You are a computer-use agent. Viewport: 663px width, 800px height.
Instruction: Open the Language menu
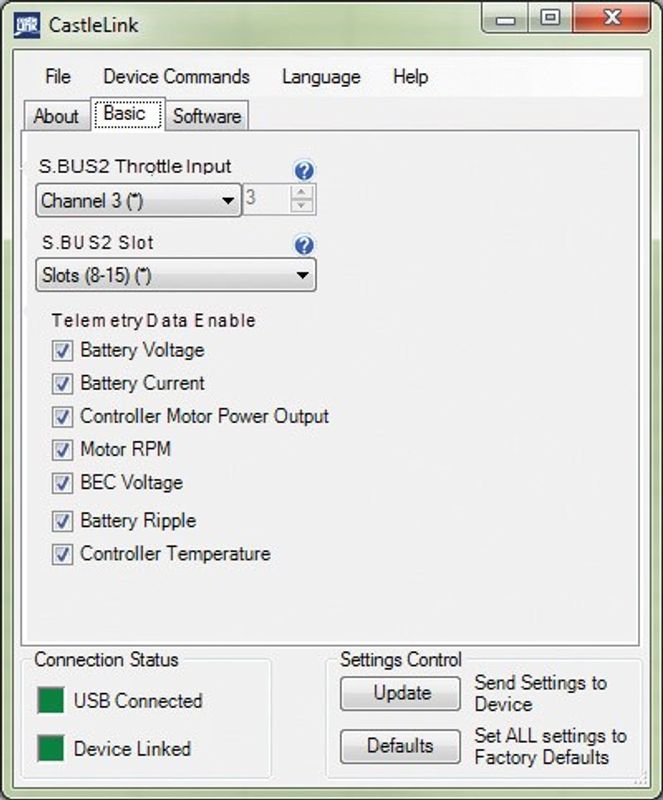tap(321, 77)
